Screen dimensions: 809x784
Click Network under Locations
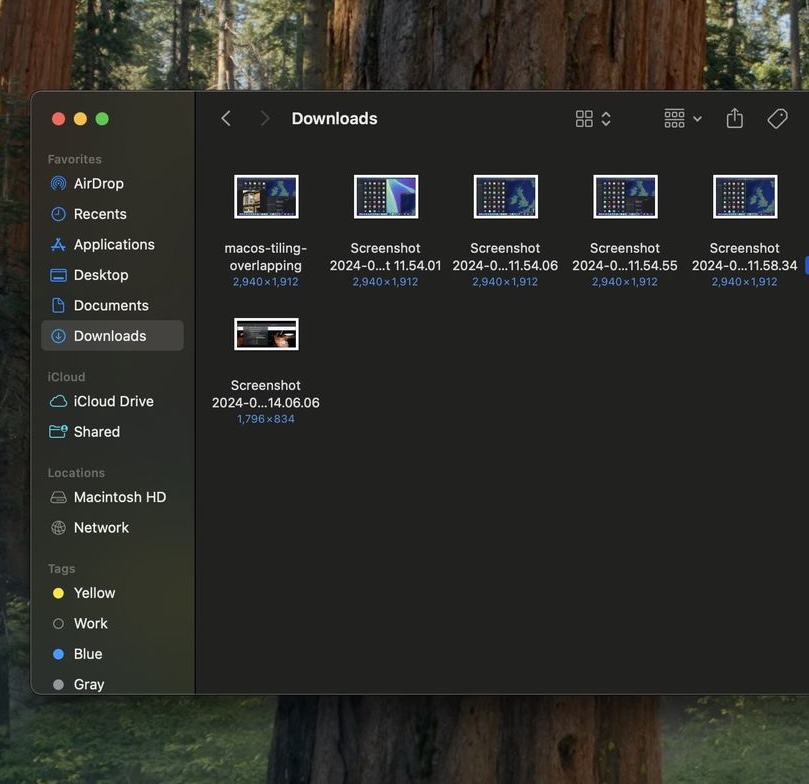point(101,528)
